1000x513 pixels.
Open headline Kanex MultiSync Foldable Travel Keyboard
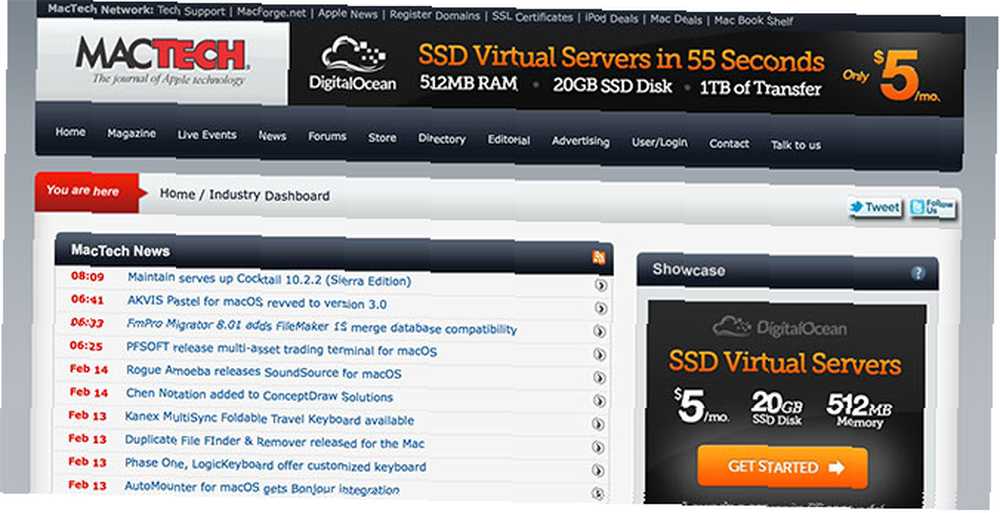click(x=270, y=419)
